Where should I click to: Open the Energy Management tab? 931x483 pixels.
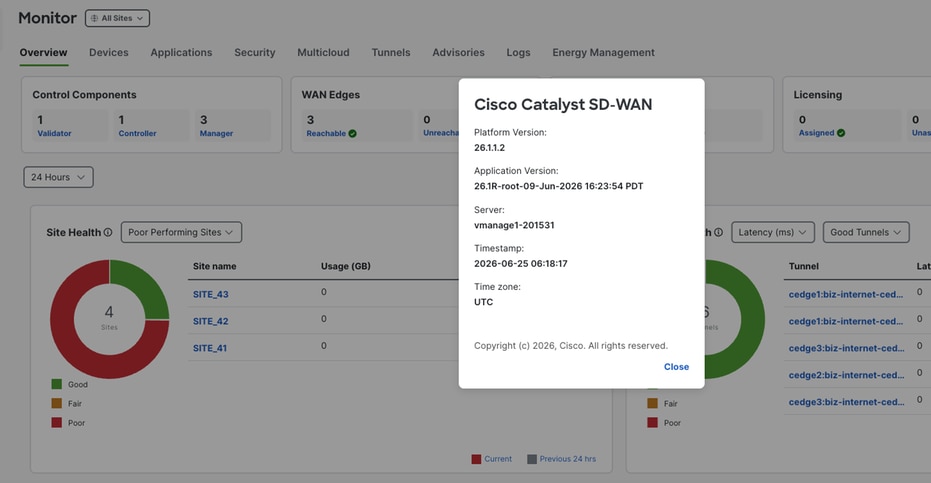[603, 52]
